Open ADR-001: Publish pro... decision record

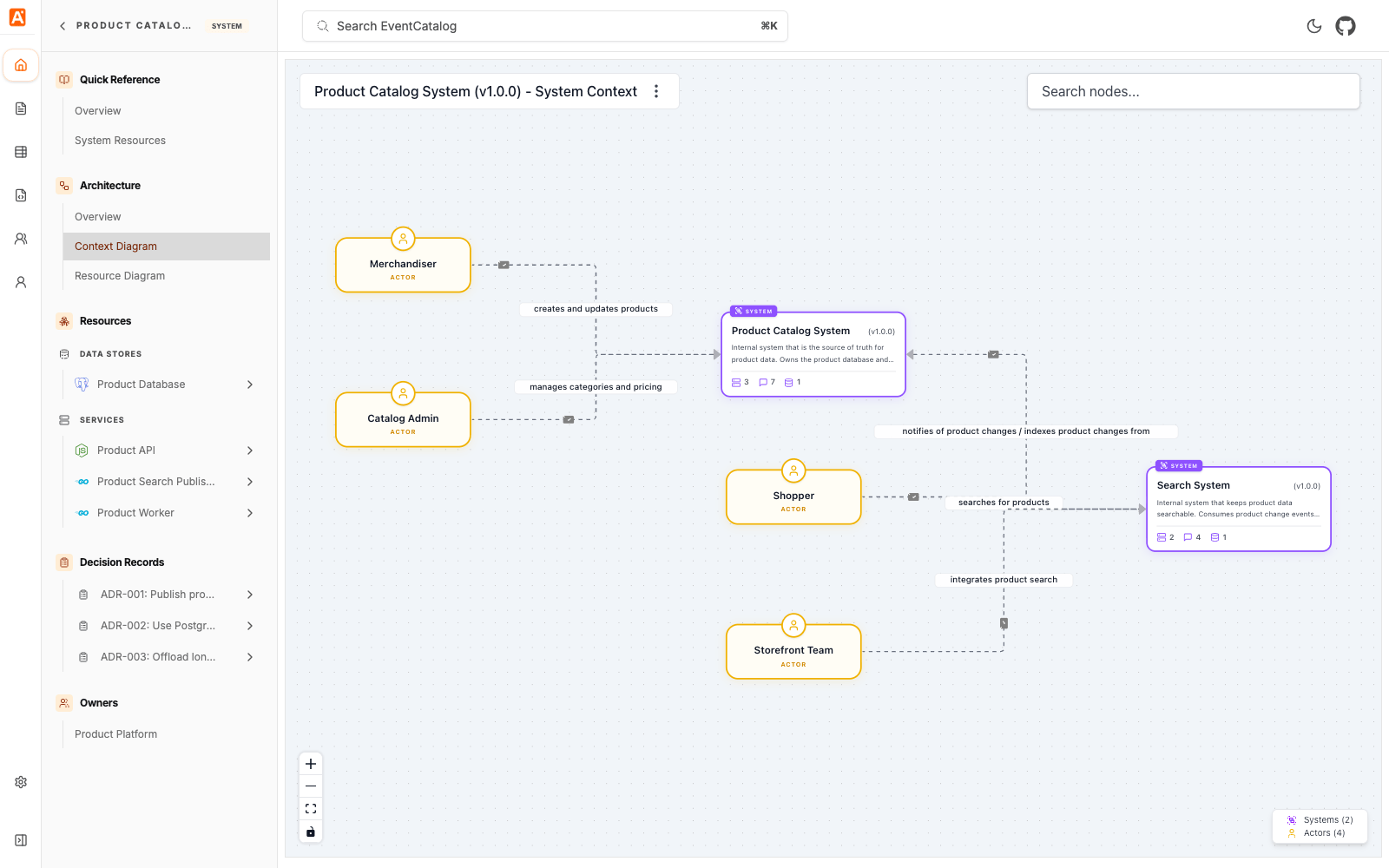pos(157,595)
